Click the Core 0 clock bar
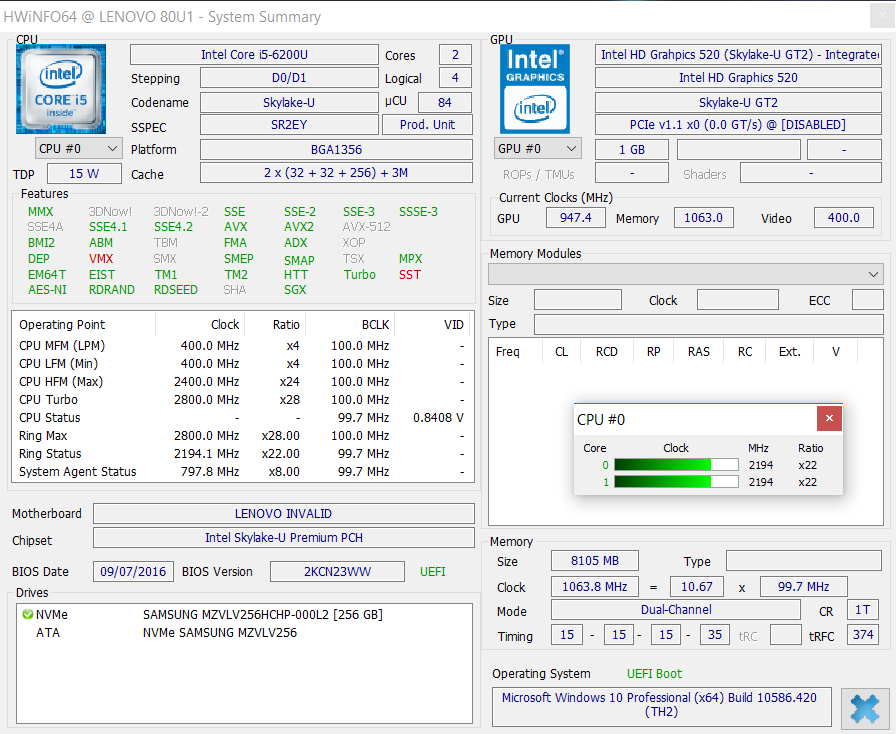 click(x=676, y=465)
